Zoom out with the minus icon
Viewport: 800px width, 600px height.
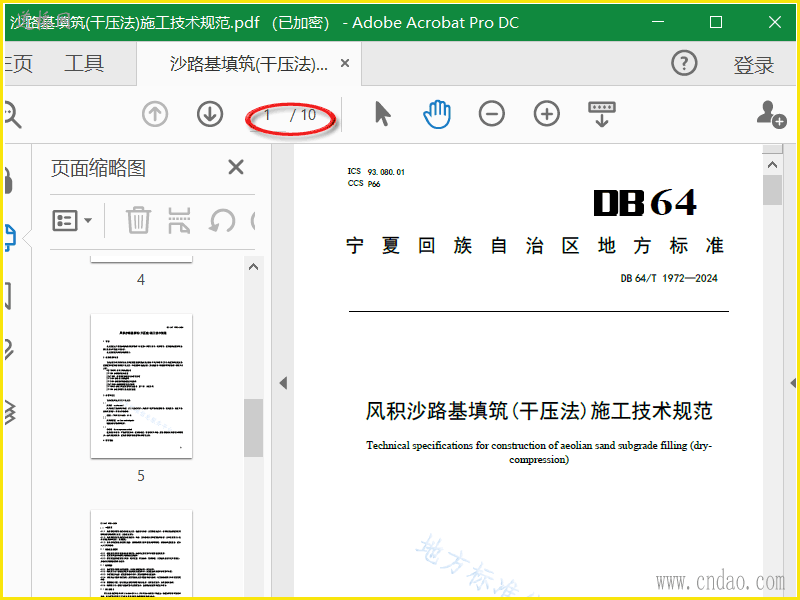tap(492, 114)
